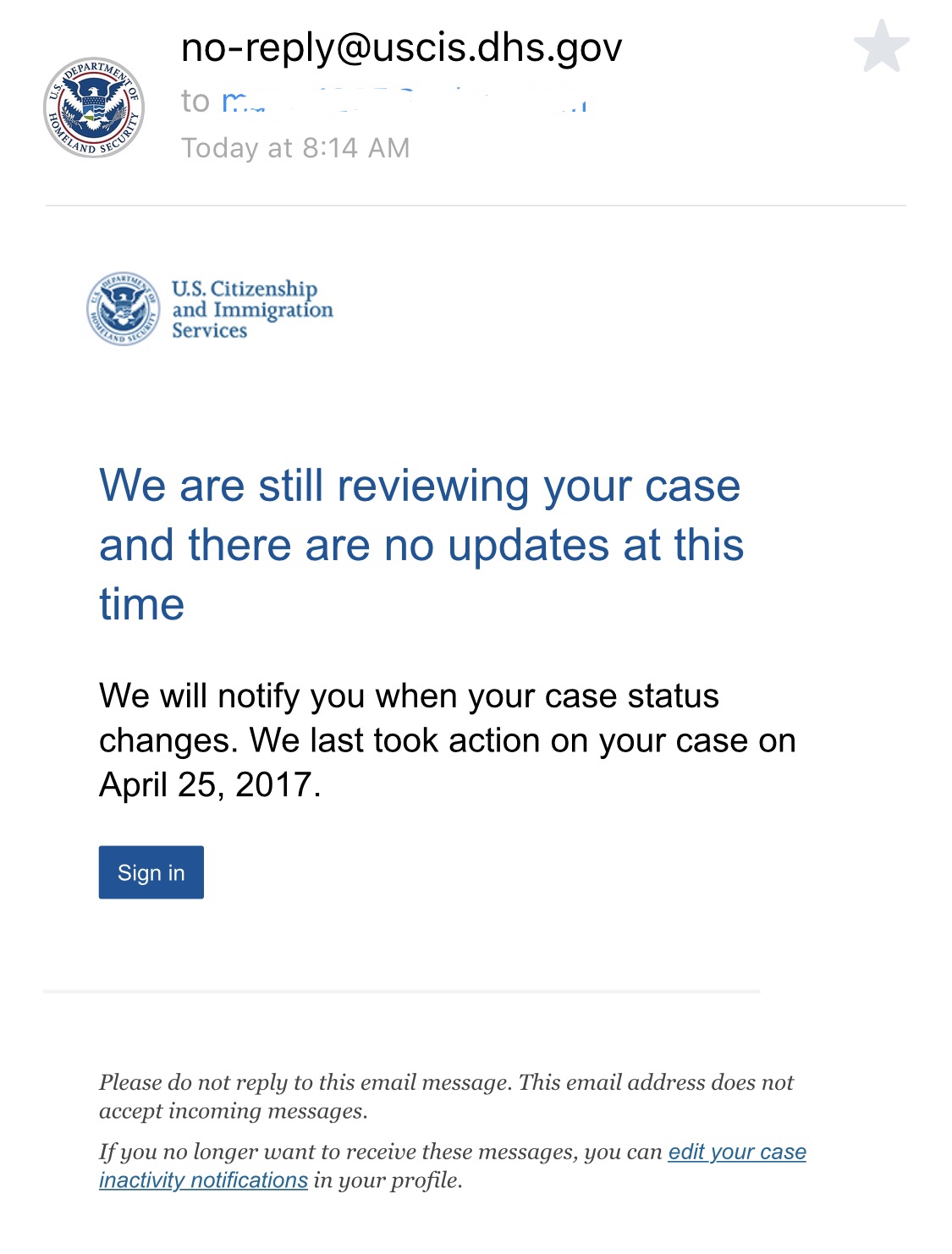Click the divider line below the email header
952x1254 pixels.
click(476, 205)
